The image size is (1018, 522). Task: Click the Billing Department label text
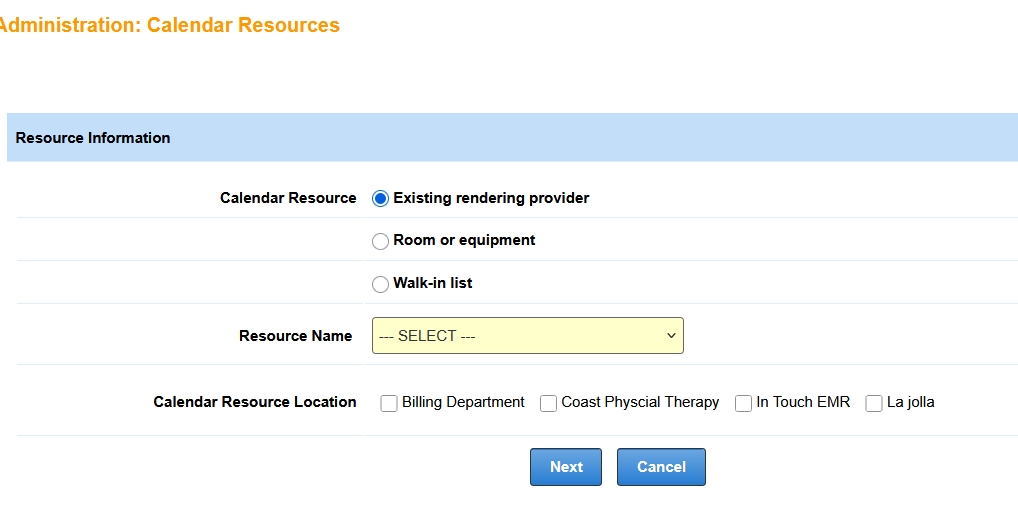coord(463,402)
